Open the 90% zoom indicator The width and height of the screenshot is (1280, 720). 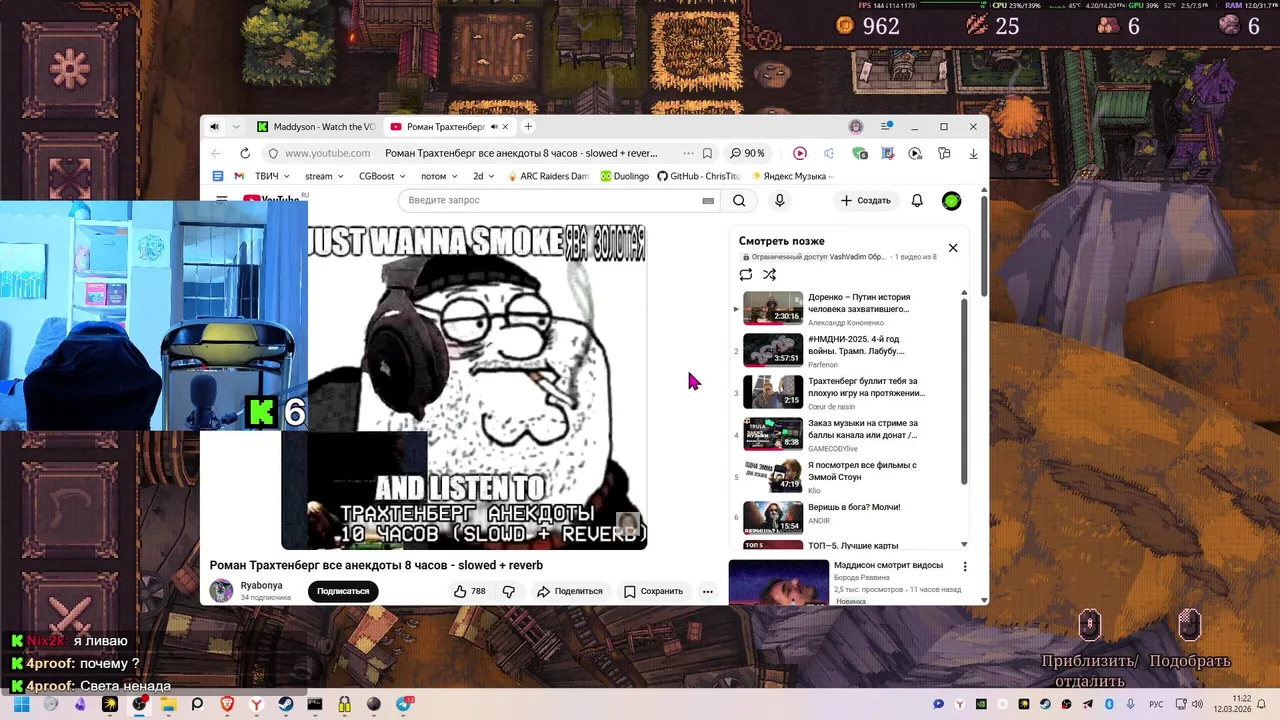748,153
